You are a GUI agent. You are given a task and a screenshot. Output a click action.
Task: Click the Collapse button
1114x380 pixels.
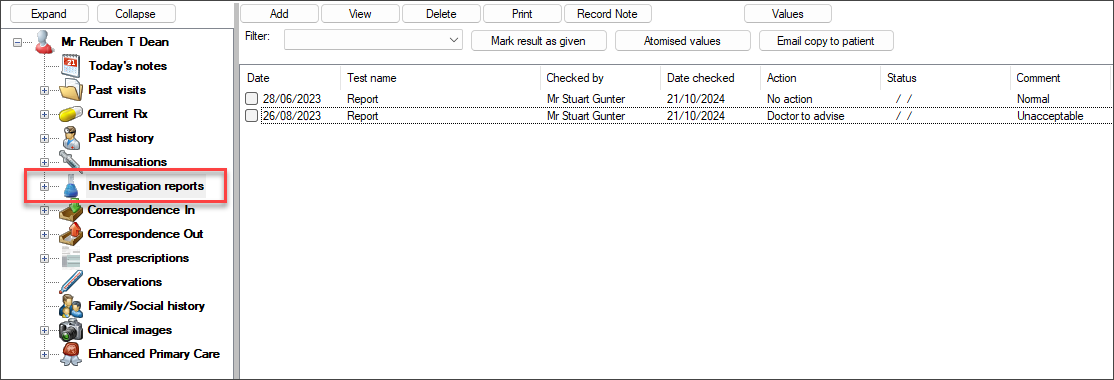pos(136,13)
